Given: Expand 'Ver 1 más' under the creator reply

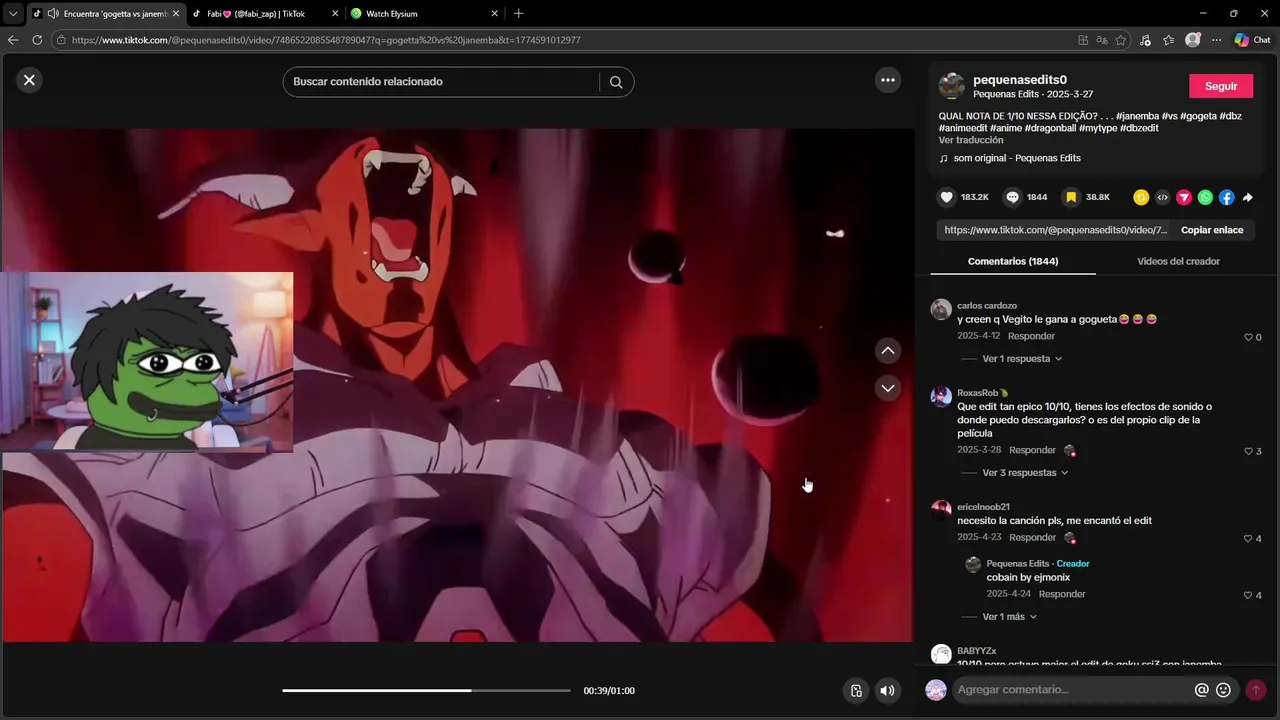Looking at the screenshot, I should coord(1009,617).
